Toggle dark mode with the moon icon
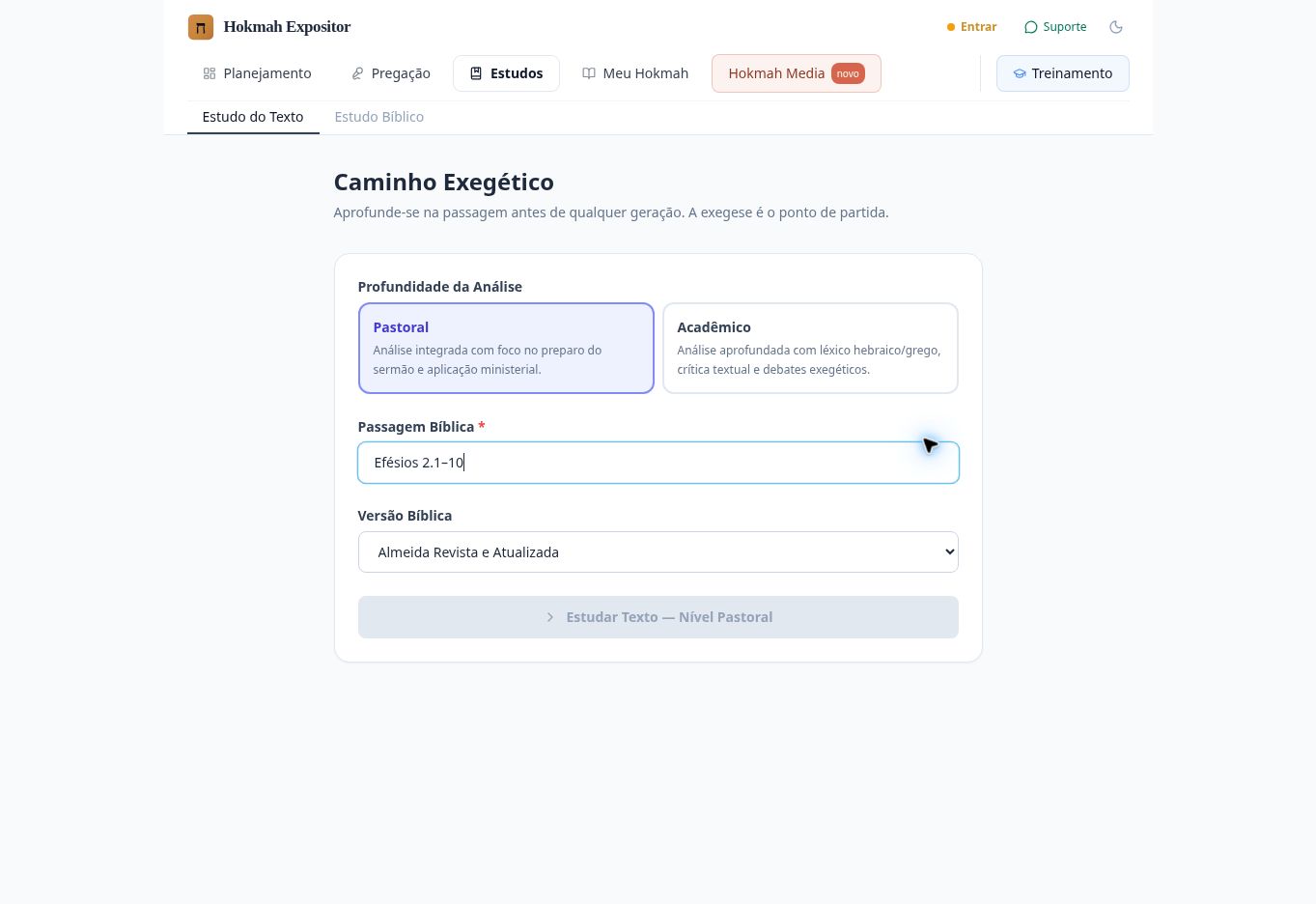The height and width of the screenshot is (904, 1316). coord(1116,27)
